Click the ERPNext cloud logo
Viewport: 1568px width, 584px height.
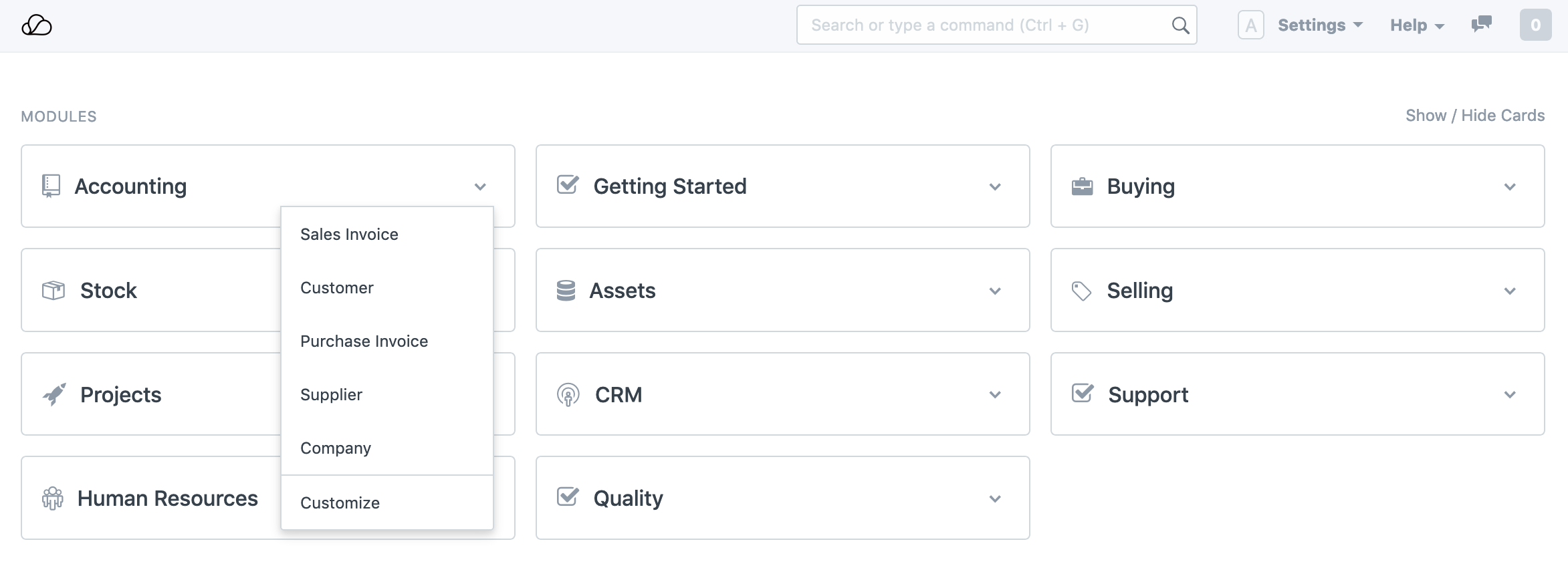37,25
